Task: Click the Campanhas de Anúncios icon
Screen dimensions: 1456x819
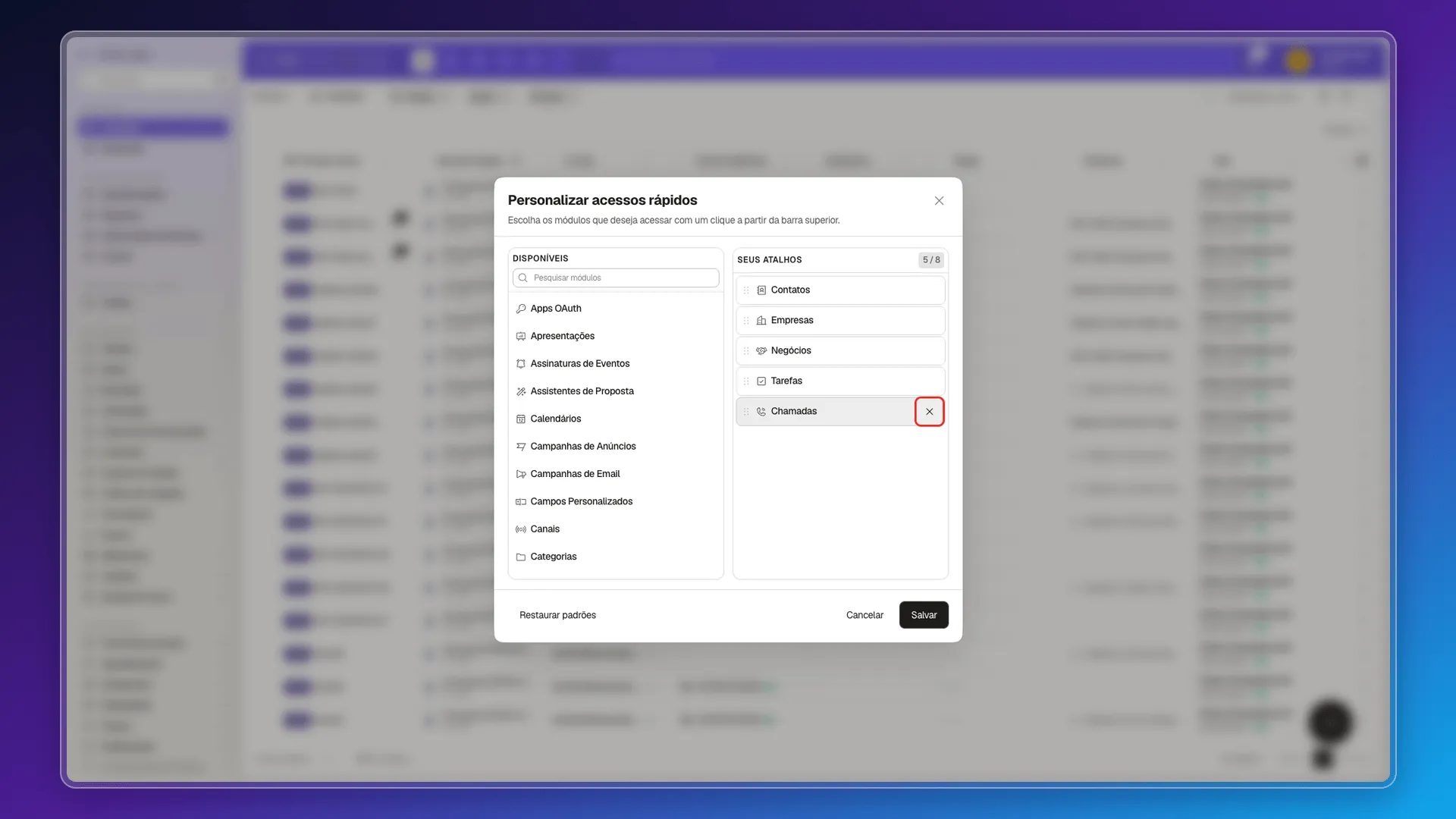Action: coord(521,447)
